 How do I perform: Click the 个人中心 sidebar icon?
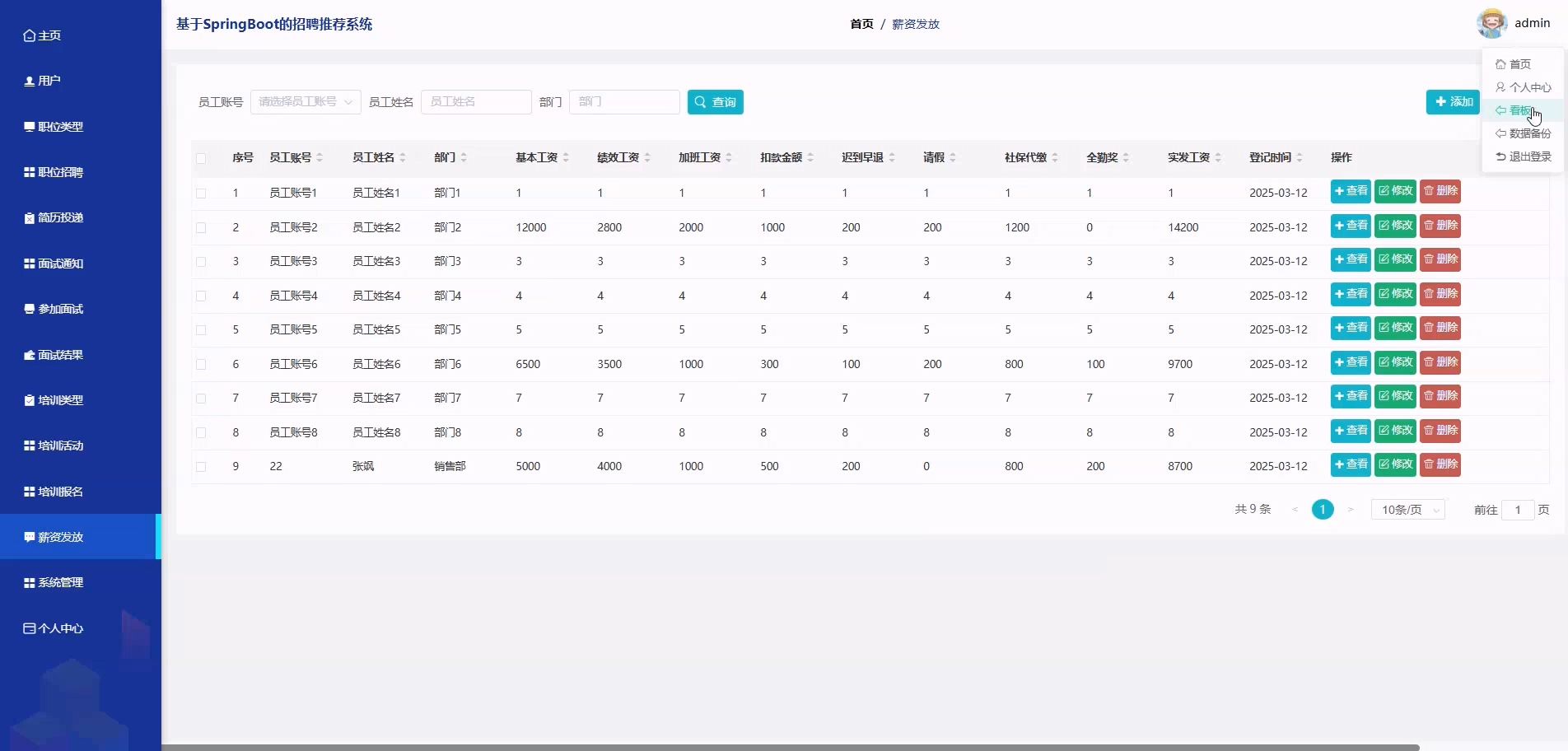(30, 628)
